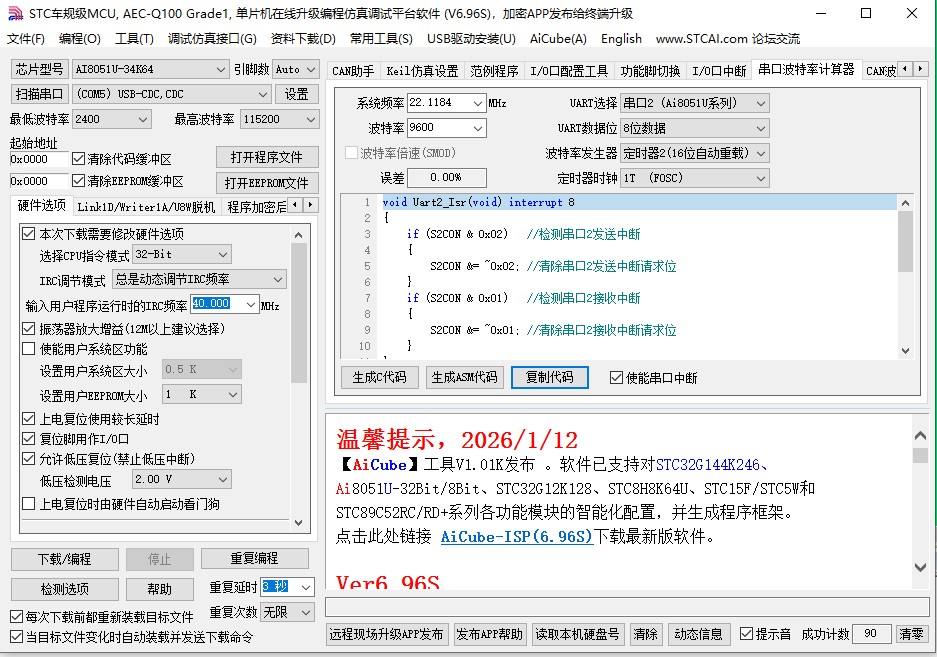This screenshot has width=937, height=657.
Task: Click the 下载/编程 download button
Action: tap(63, 559)
